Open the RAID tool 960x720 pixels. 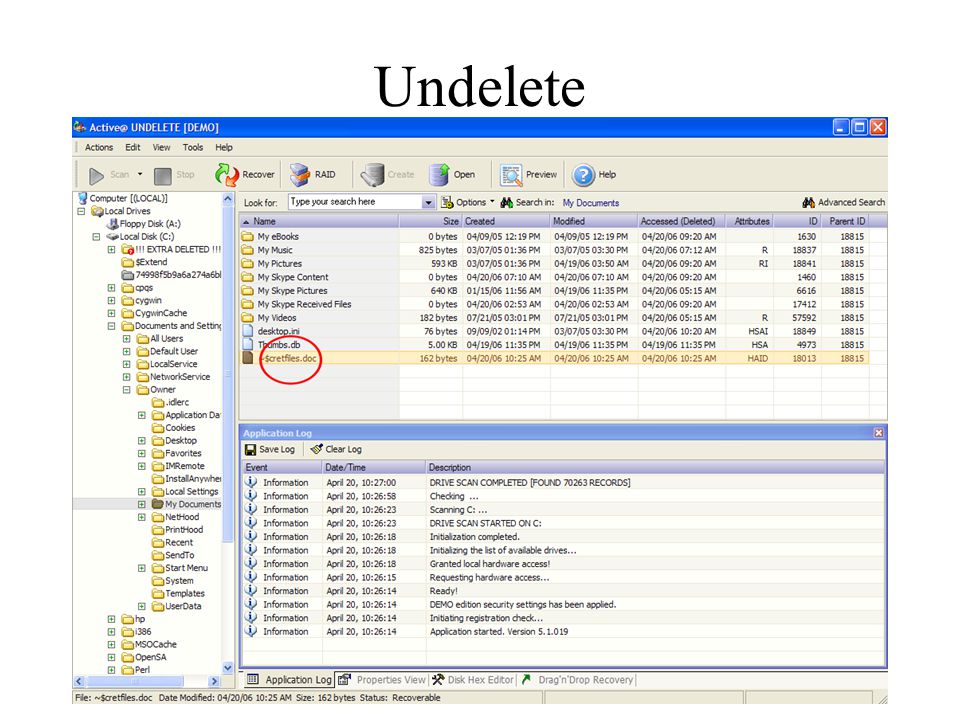point(313,174)
